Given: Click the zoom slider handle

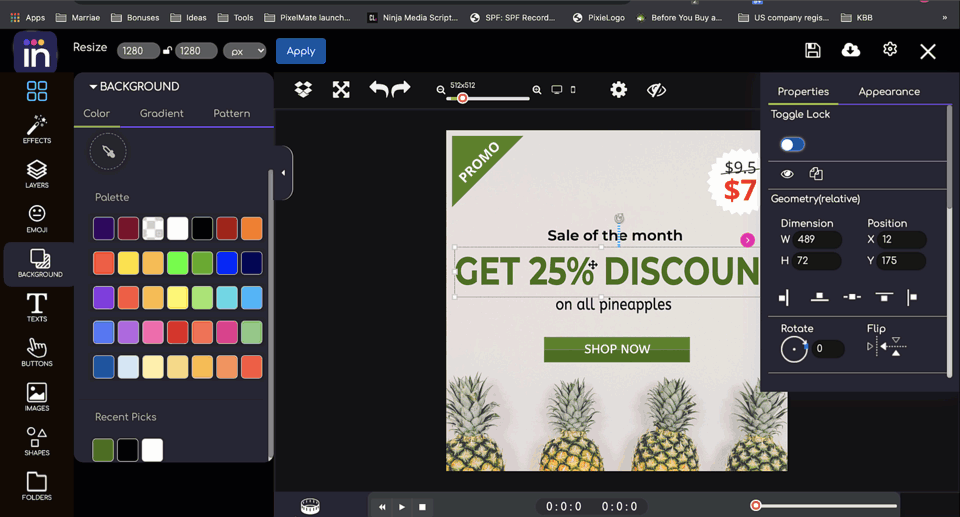Looking at the screenshot, I should click(463, 98).
